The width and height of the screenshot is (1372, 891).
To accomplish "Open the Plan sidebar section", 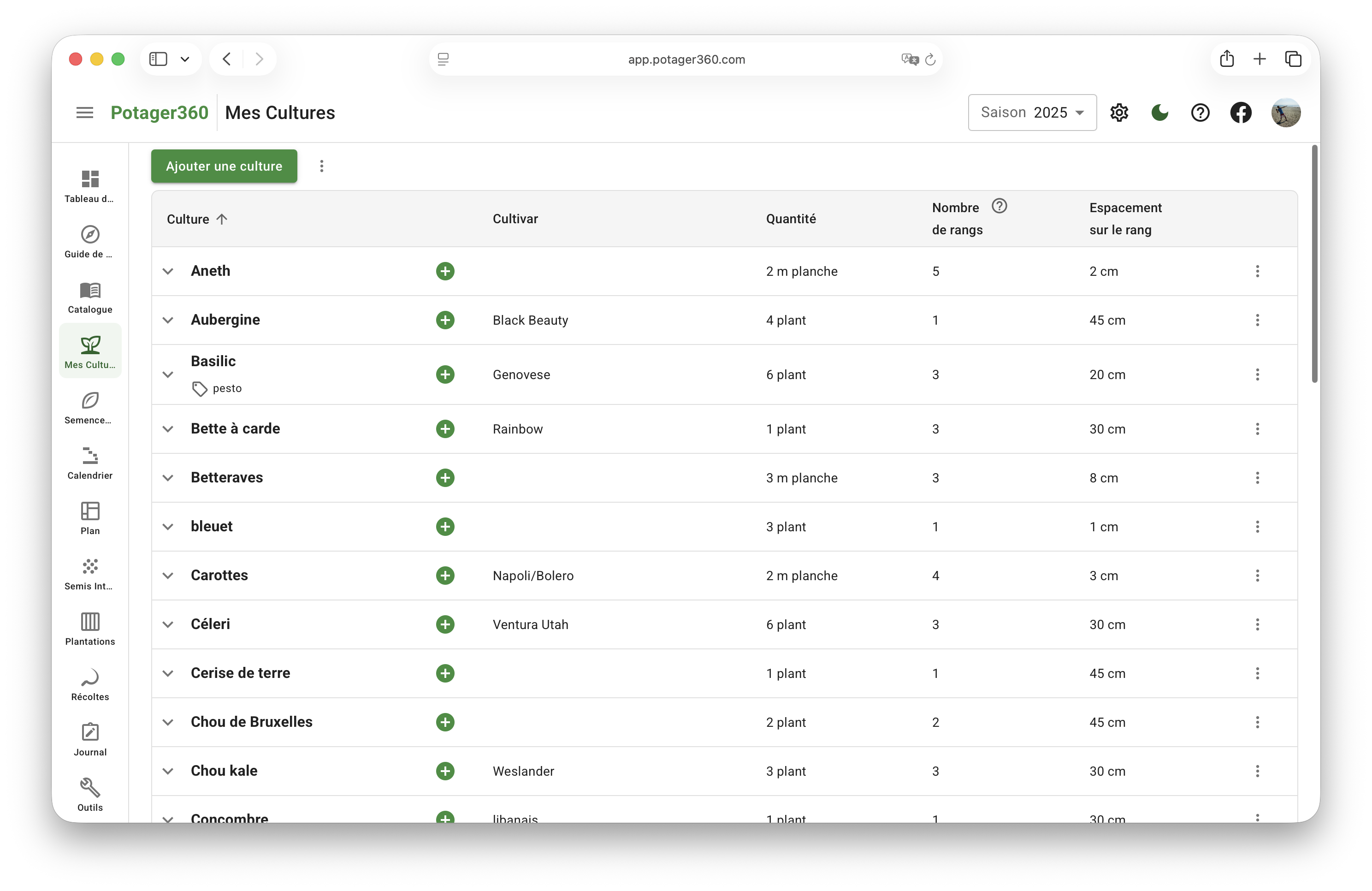I will (x=90, y=518).
